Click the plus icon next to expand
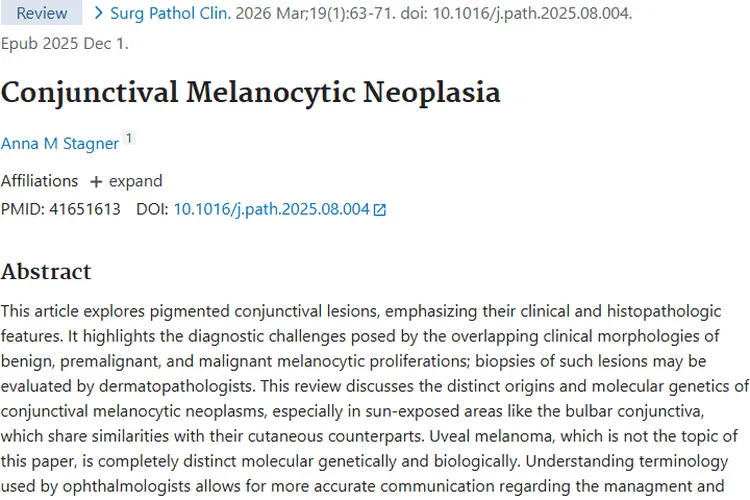 pyautogui.click(x=96, y=182)
